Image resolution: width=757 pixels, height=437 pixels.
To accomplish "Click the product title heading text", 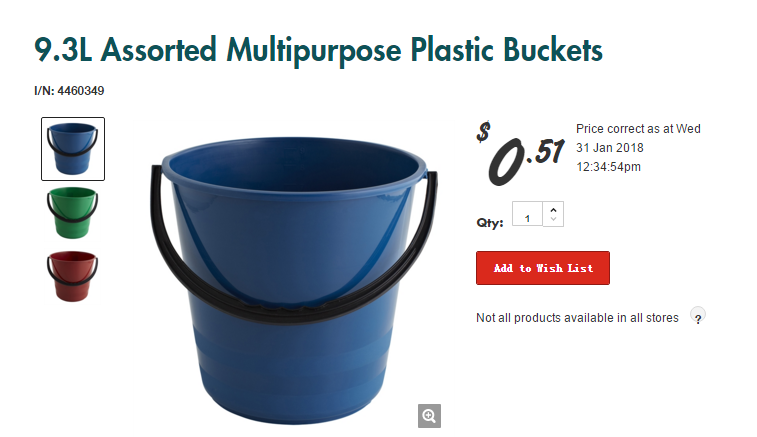I will (x=318, y=50).
